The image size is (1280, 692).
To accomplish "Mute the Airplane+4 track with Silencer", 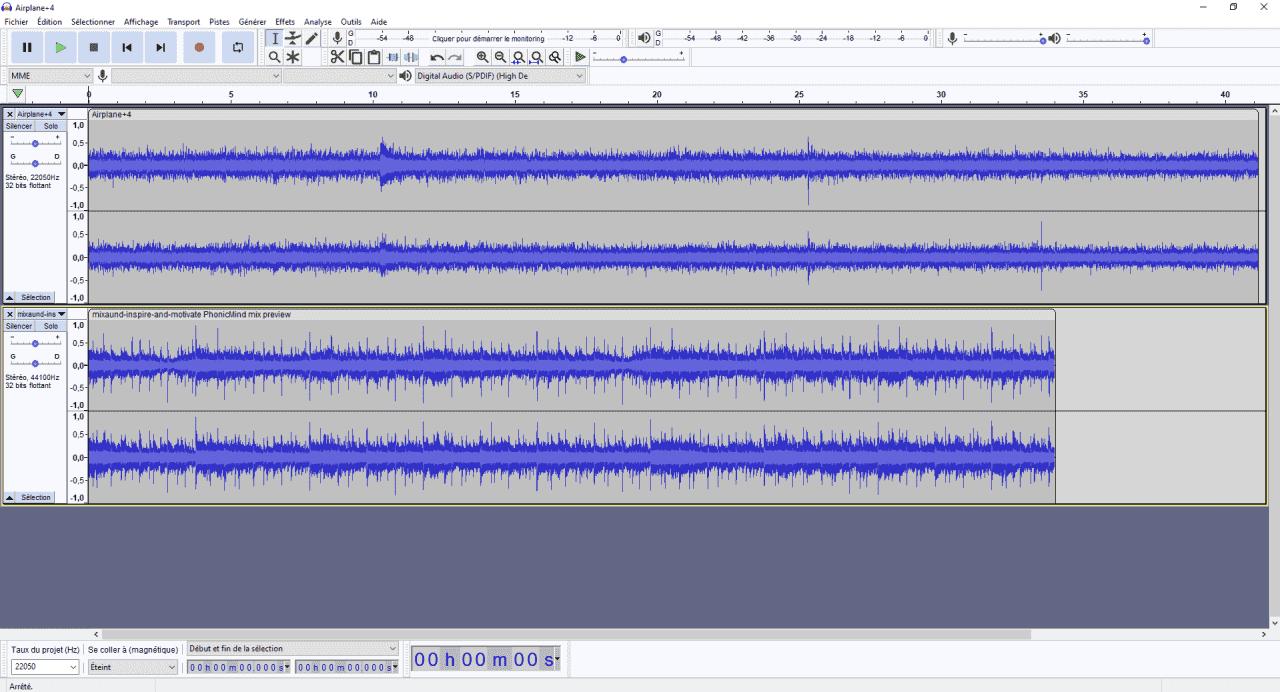I will 18,126.
